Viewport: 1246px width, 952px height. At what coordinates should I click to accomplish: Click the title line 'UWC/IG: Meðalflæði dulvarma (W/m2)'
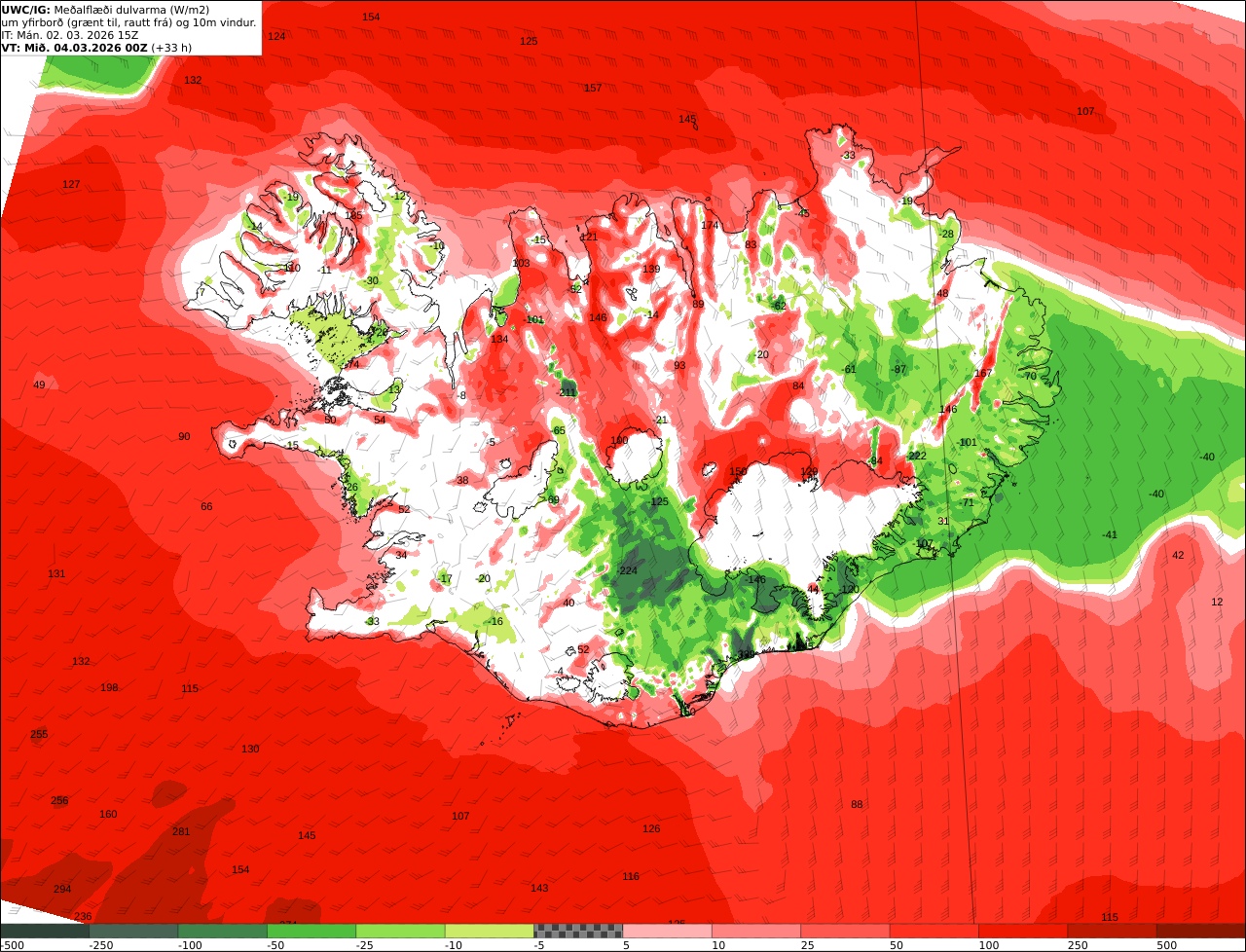(105, 10)
